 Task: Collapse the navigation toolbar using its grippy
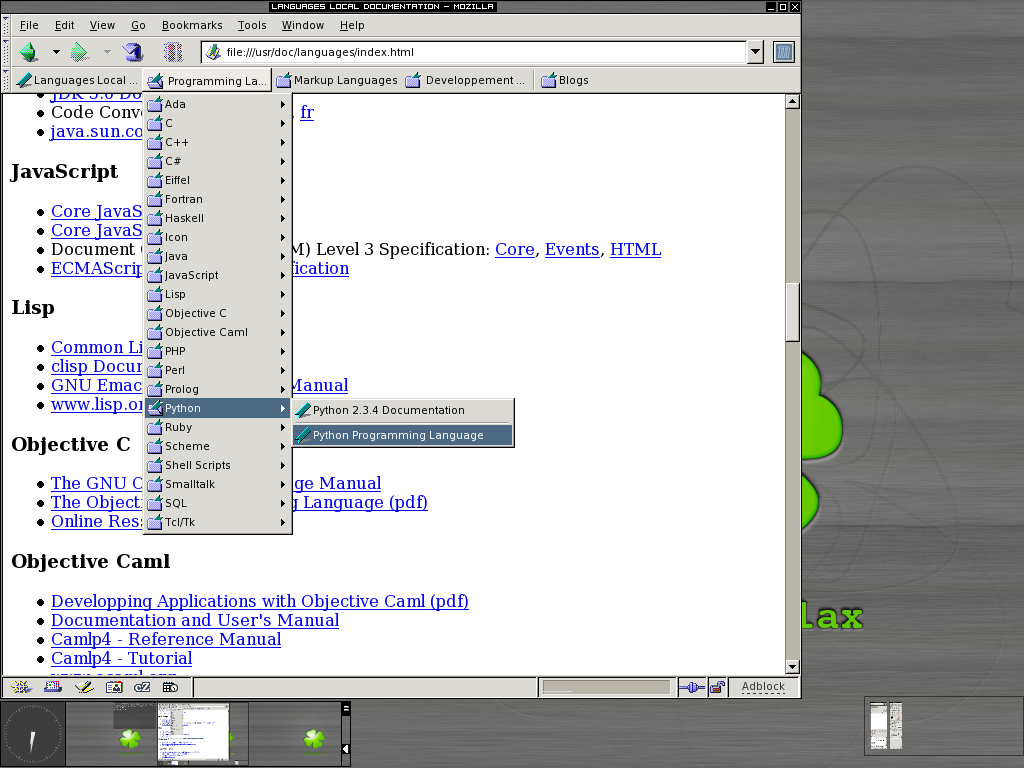point(6,52)
